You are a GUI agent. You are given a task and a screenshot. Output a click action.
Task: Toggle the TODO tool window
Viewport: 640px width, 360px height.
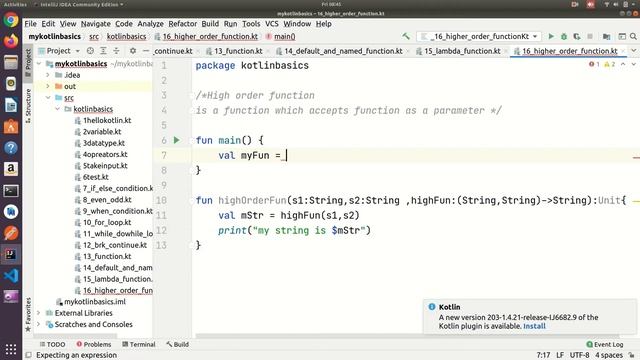tap(52, 344)
